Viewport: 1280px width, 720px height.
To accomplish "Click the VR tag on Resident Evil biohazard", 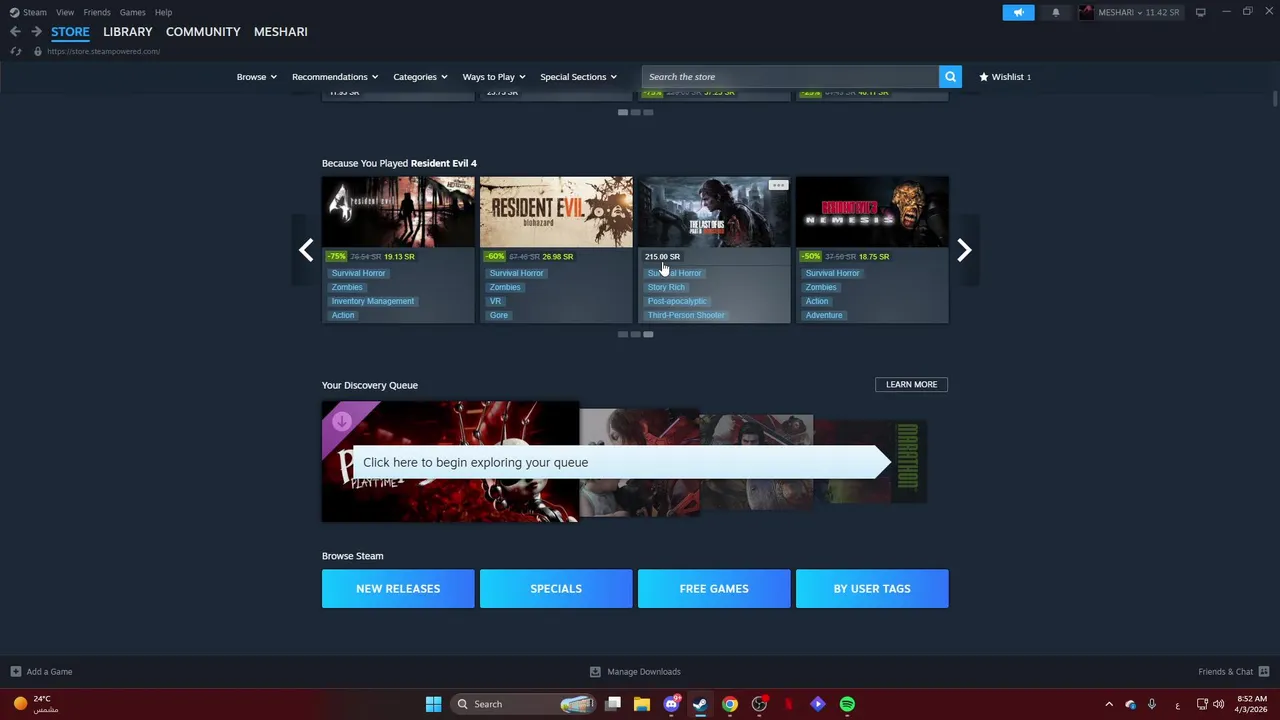I will 495,301.
